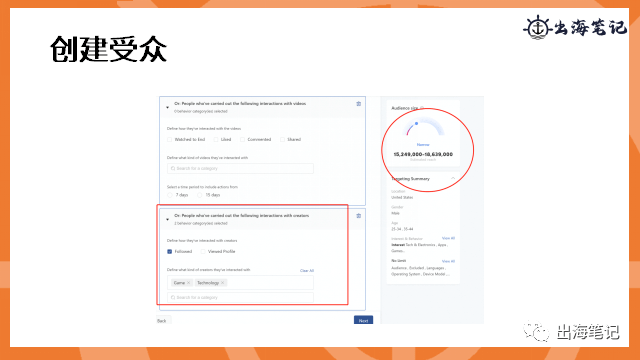The width and height of the screenshot is (640, 360).
Task: Collapse the video interactions section
Action: pyautogui.click(x=167, y=107)
